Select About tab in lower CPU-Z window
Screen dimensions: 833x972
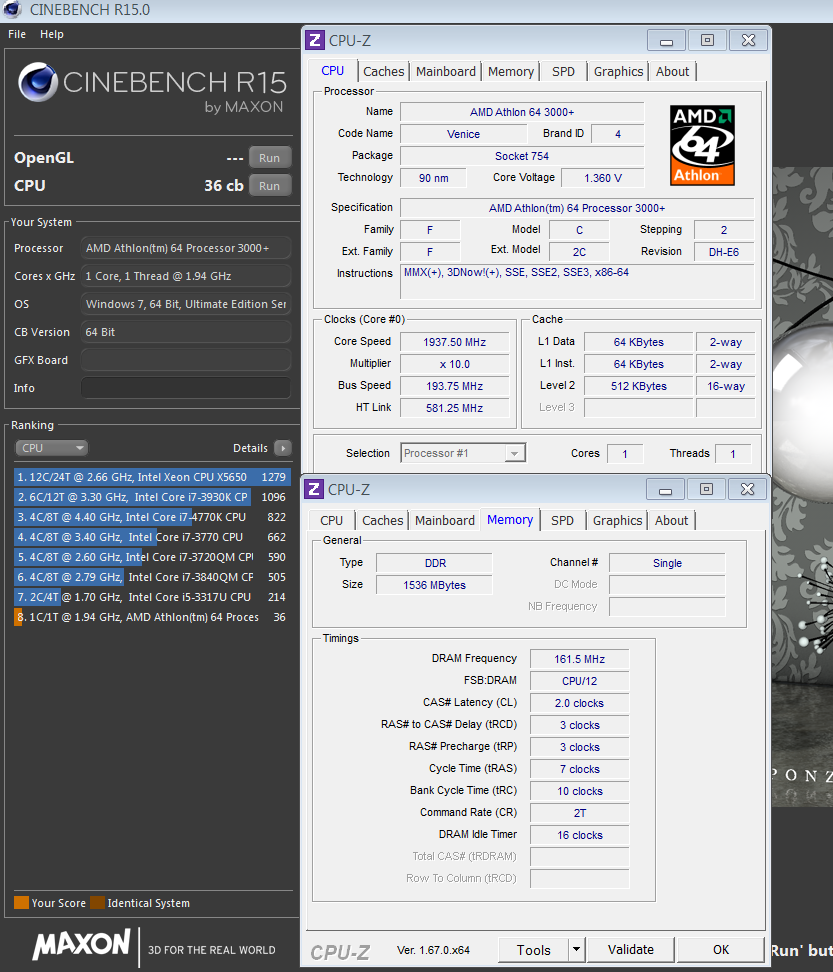tap(671, 521)
